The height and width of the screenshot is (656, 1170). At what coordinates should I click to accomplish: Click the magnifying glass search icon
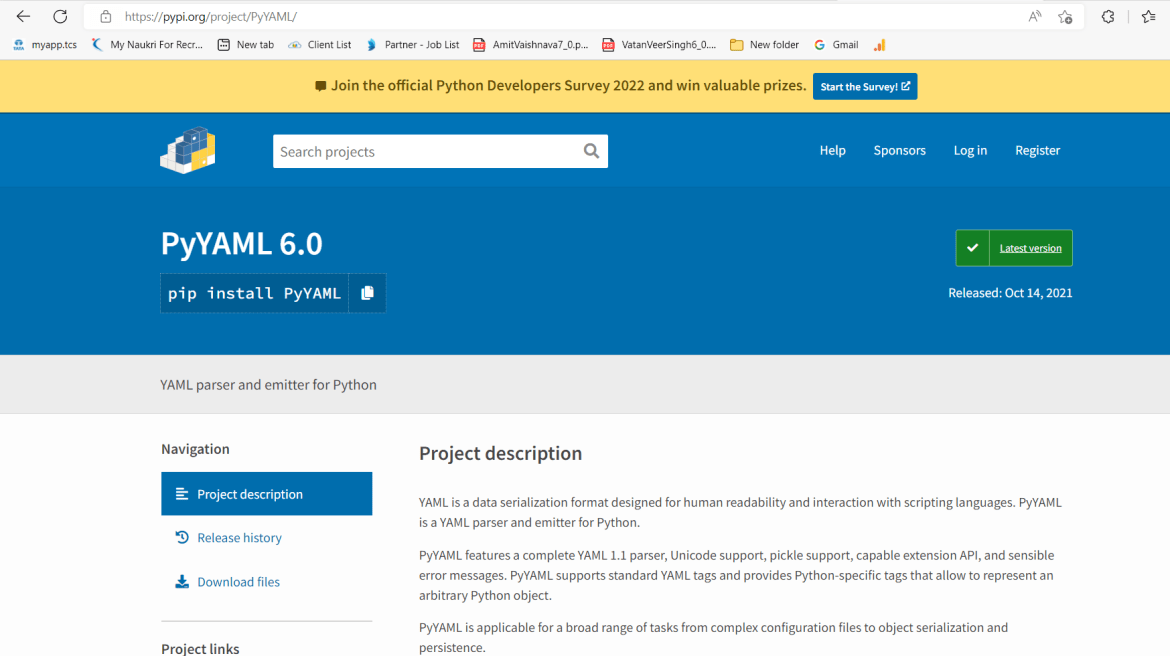click(592, 151)
